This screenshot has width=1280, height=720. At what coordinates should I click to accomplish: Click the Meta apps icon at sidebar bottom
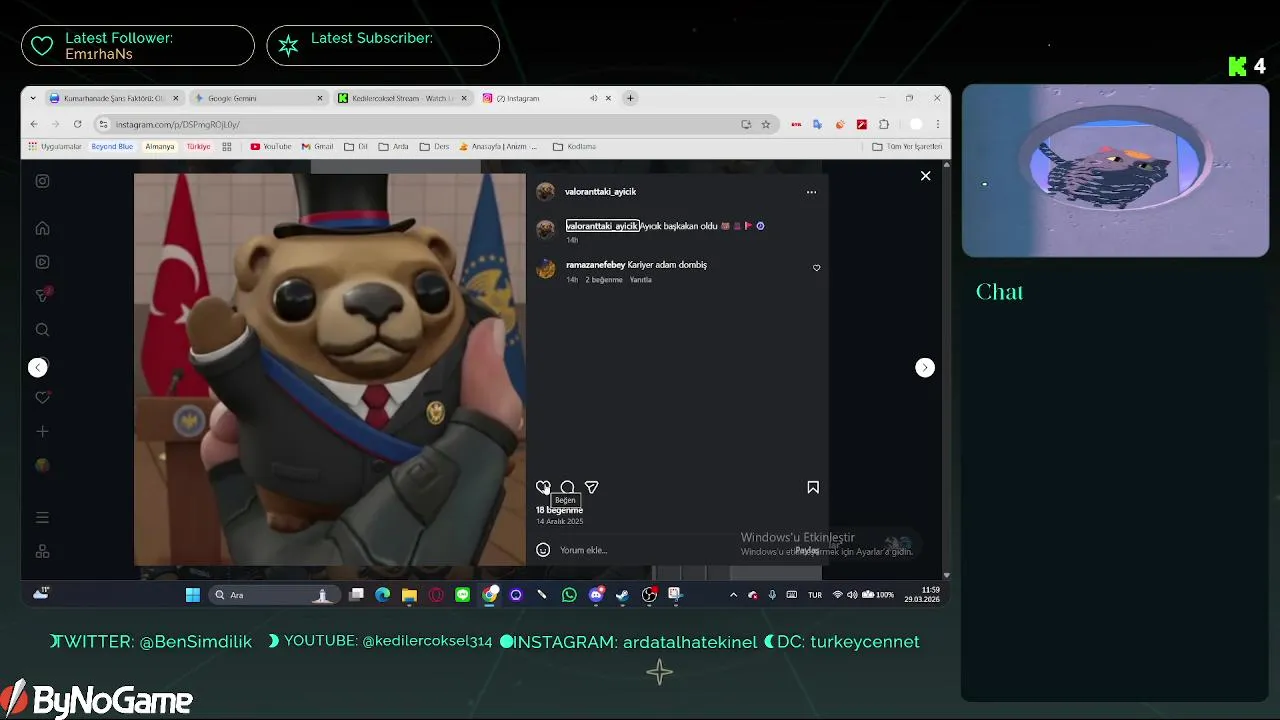click(42, 551)
